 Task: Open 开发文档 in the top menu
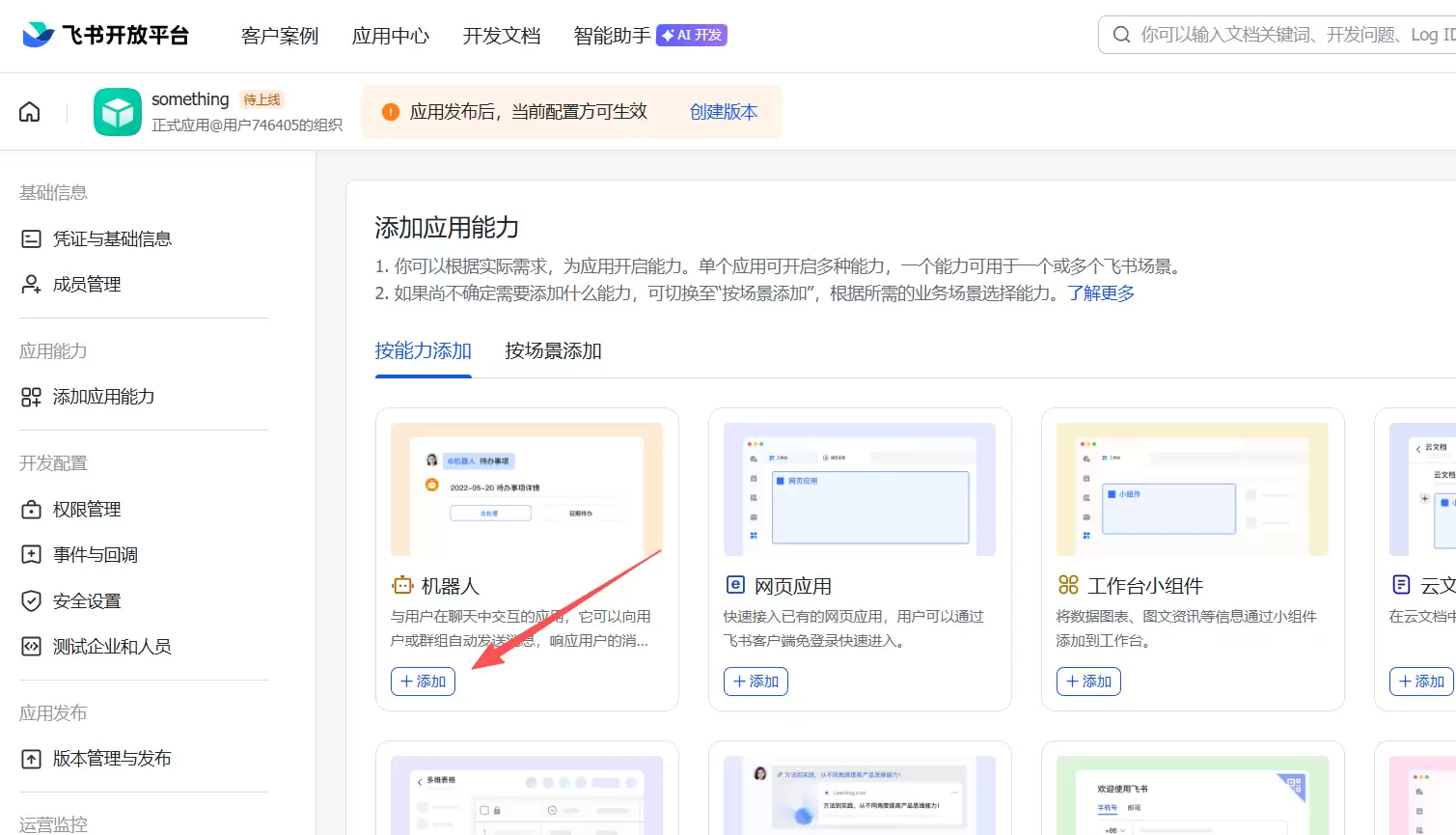pyautogui.click(x=501, y=36)
